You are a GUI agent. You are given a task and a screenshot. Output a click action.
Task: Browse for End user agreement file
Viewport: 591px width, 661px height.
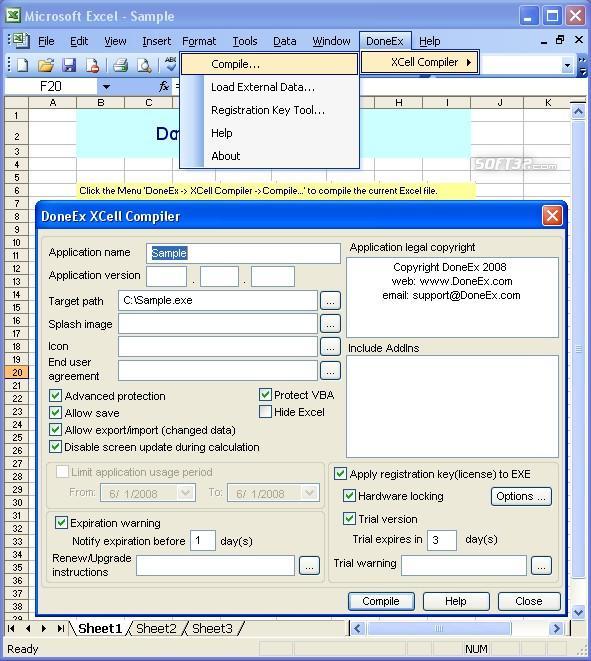tap(330, 371)
